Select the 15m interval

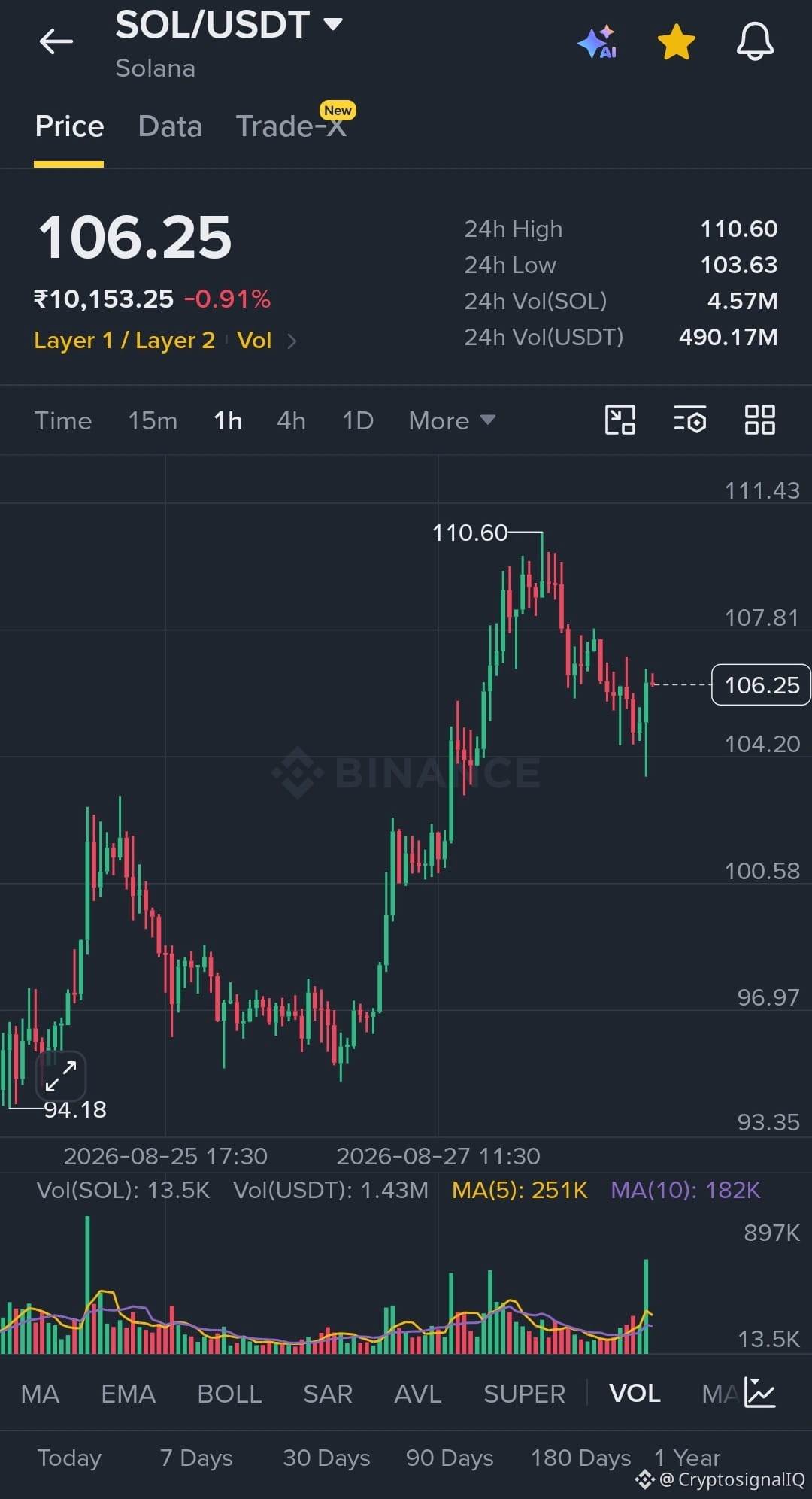coord(153,420)
